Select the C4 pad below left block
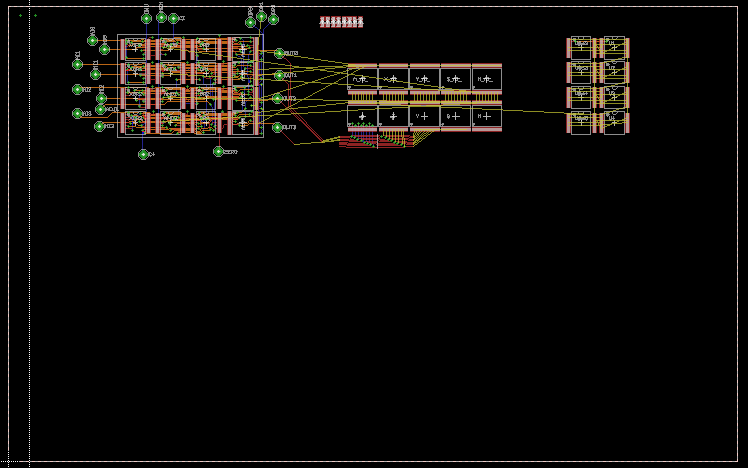 (x=143, y=154)
